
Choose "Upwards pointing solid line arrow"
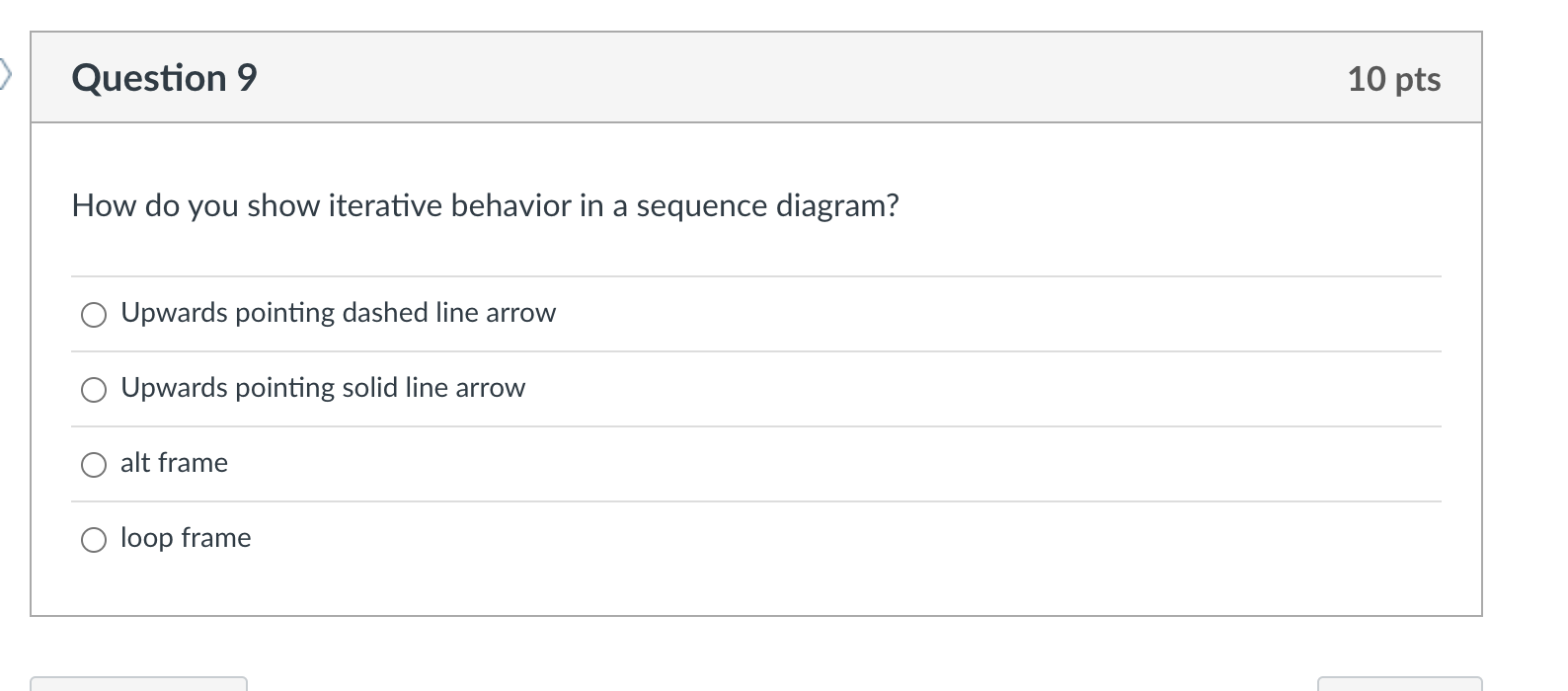click(x=94, y=389)
